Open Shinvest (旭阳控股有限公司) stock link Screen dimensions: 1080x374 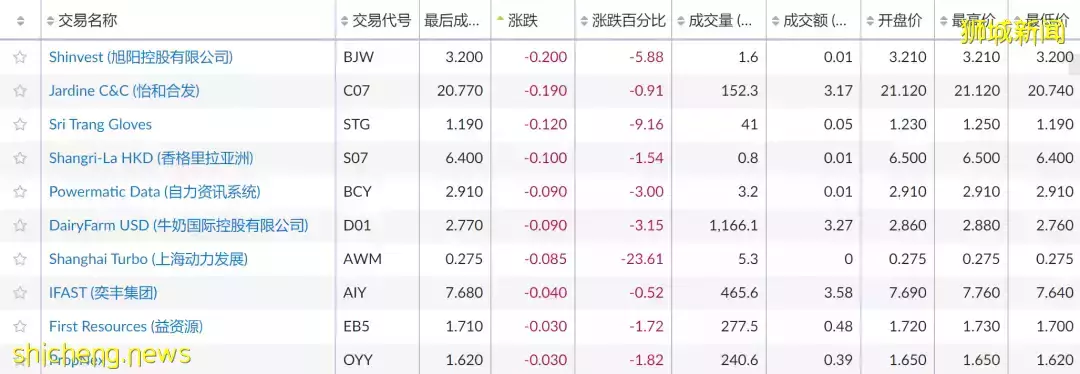141,57
